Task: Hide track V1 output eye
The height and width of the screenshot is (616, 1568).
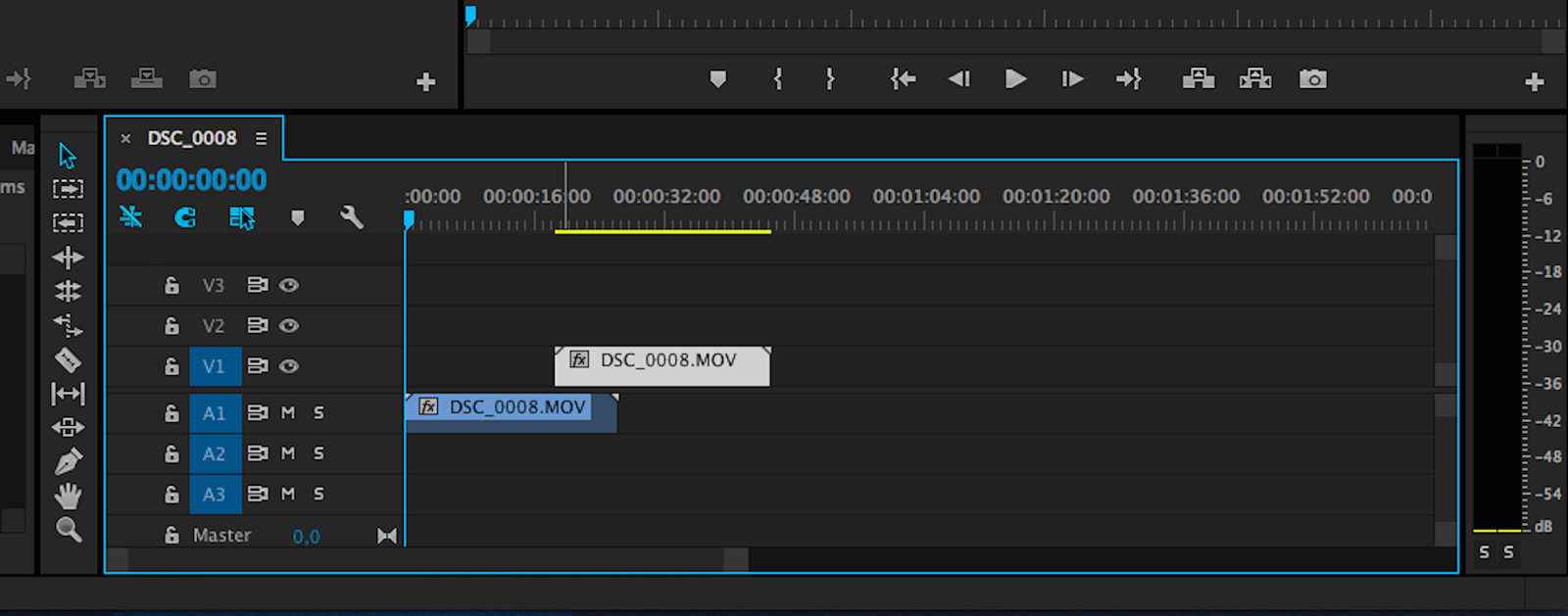Action: (288, 366)
